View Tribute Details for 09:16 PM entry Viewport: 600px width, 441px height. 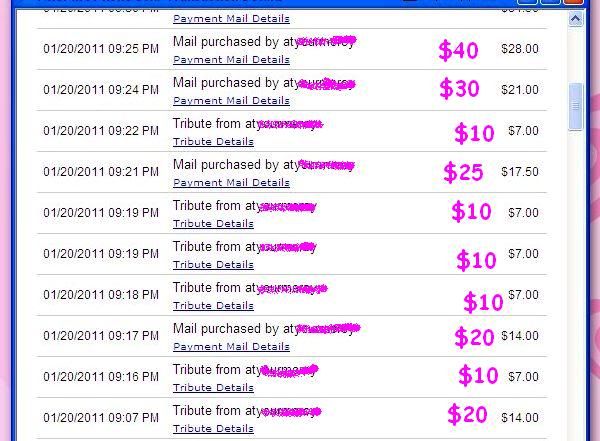click(x=213, y=387)
